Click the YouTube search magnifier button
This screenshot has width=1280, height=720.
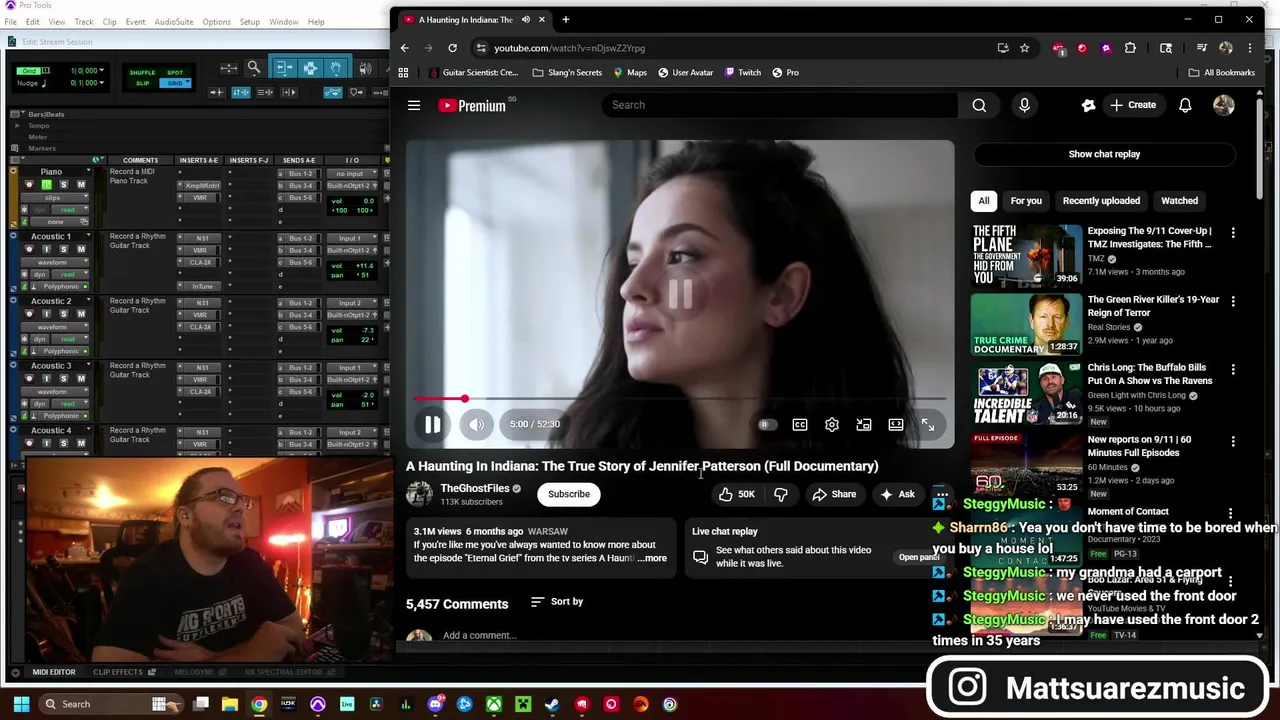coord(979,105)
